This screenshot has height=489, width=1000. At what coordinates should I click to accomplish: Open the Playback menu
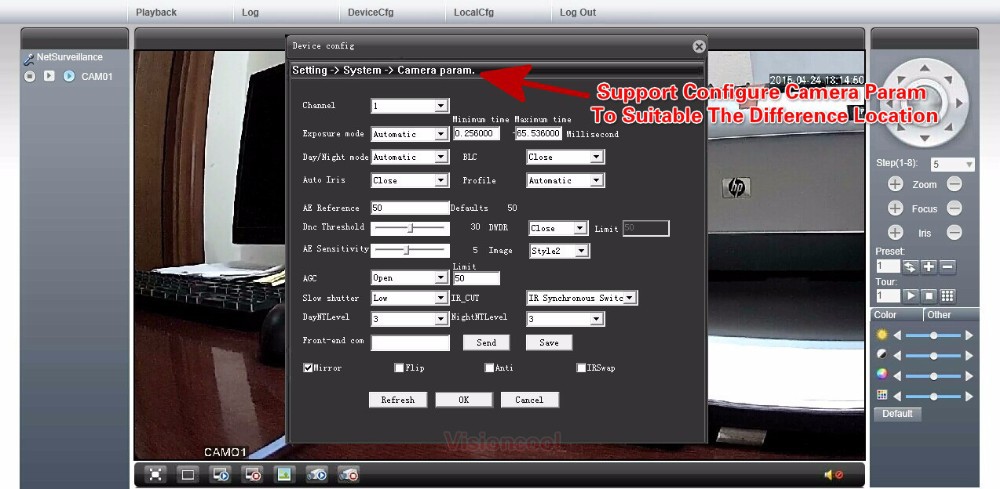click(x=156, y=12)
